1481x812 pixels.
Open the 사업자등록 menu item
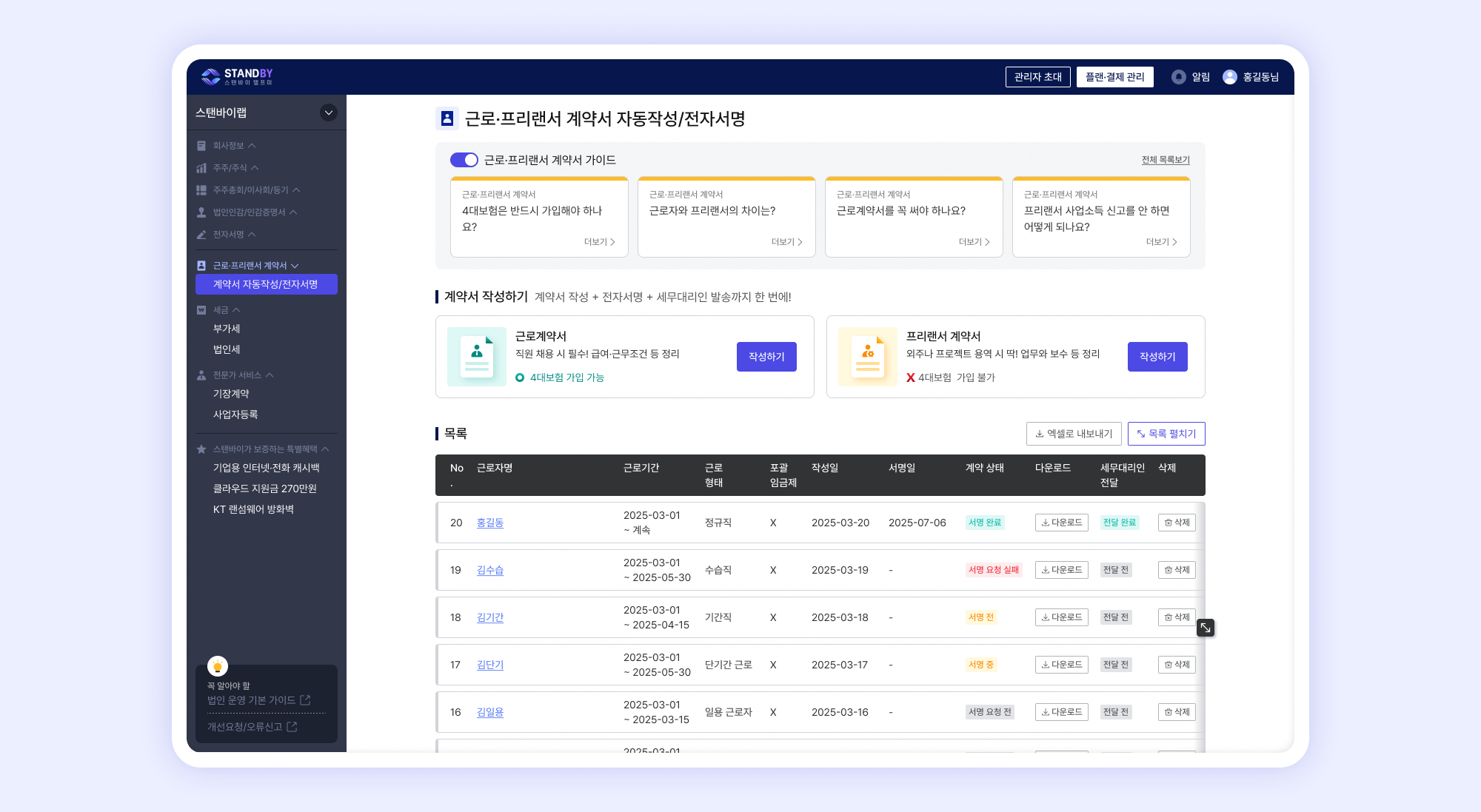[x=235, y=415]
